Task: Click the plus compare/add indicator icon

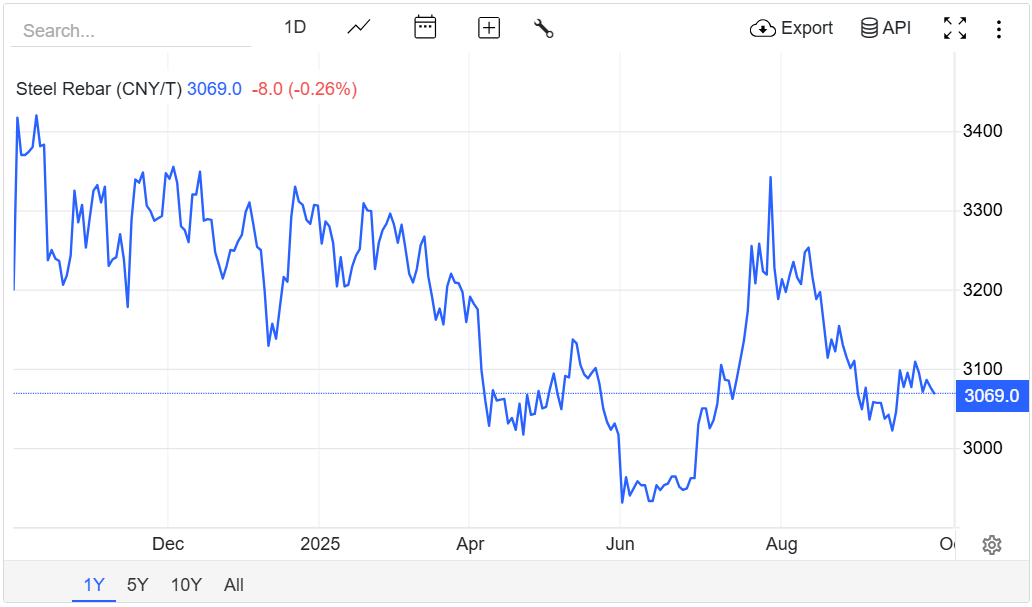Action: point(489,28)
